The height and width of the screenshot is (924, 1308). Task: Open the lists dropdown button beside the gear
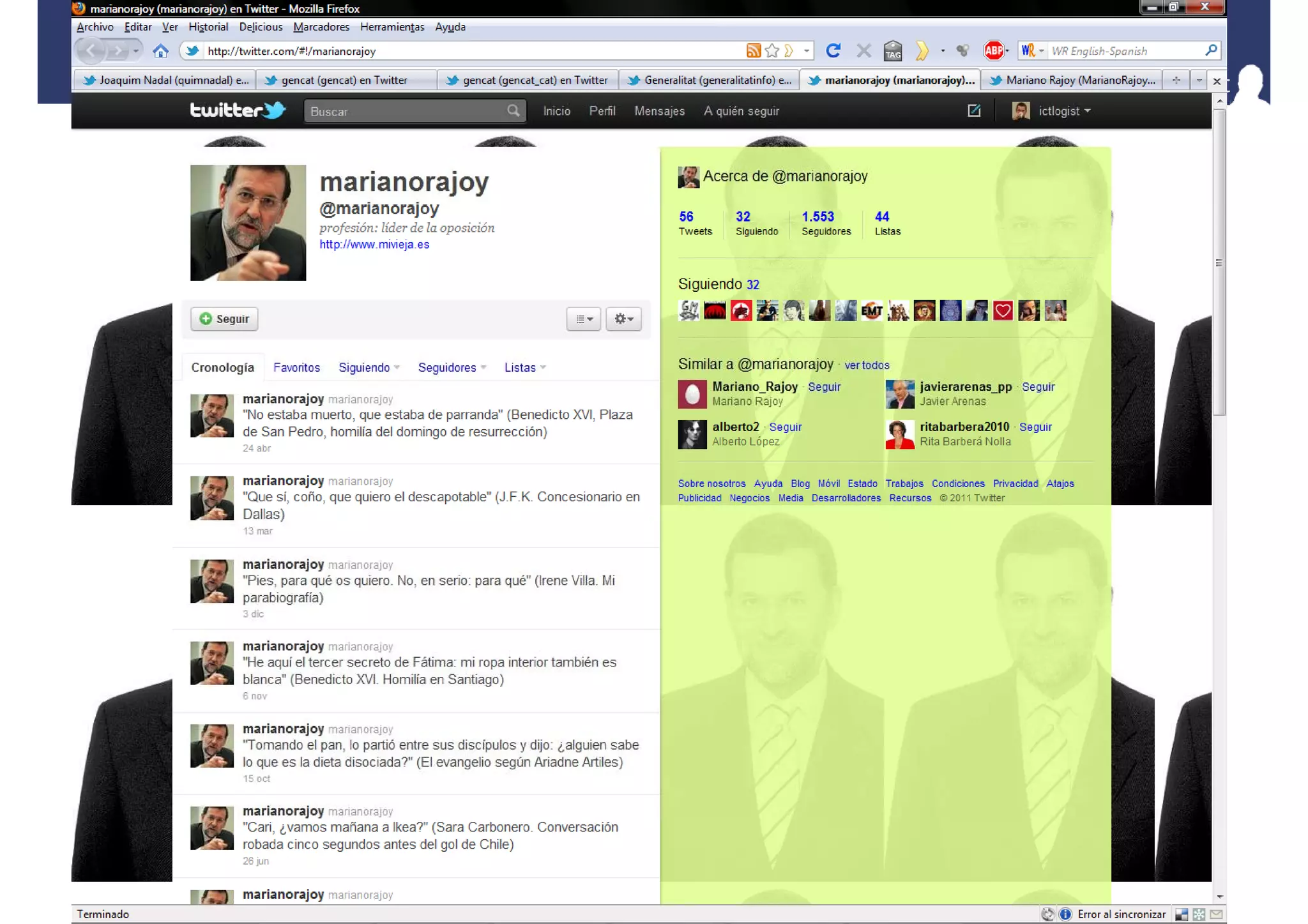(x=583, y=319)
